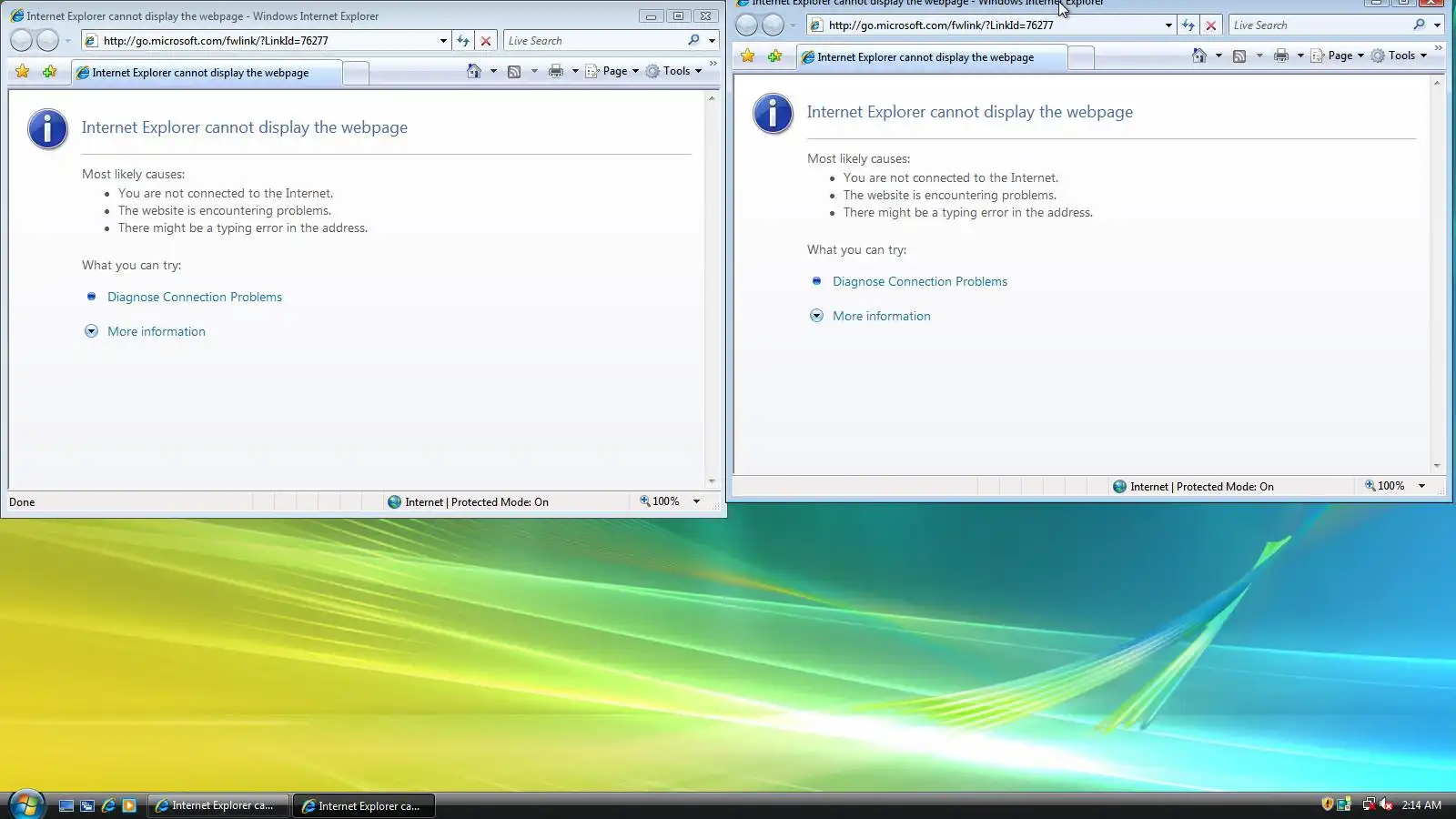Click Diagnose Connection Problems in right window
The image size is (1456, 819).
[x=920, y=281]
